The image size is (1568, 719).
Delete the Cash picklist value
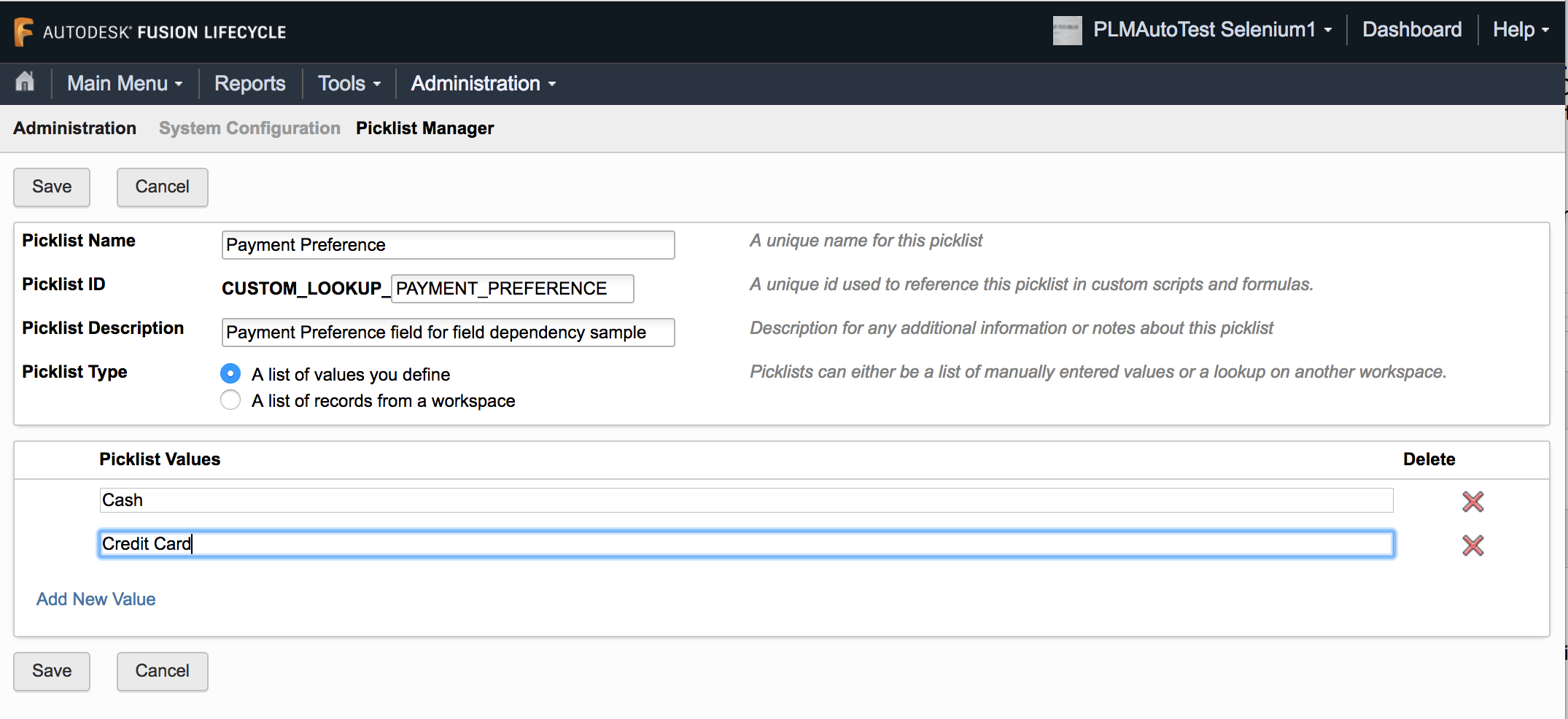[x=1472, y=501]
